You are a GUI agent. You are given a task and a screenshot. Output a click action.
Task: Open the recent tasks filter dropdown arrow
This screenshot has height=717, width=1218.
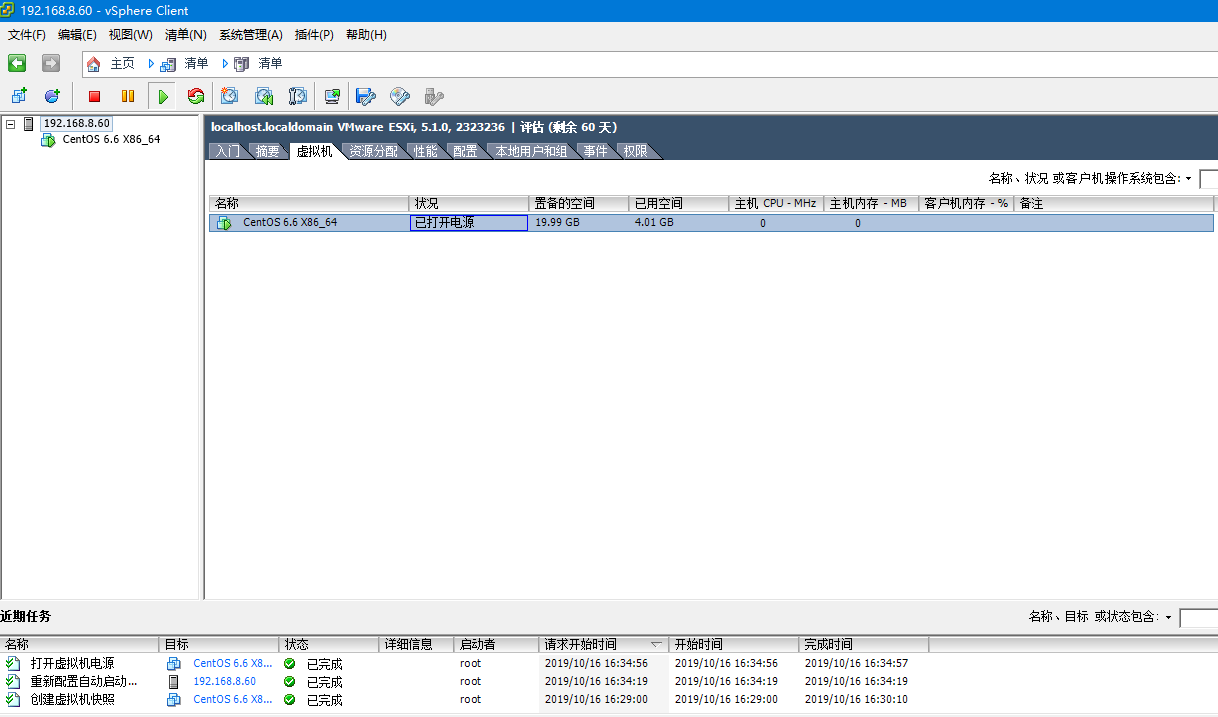point(1168,617)
